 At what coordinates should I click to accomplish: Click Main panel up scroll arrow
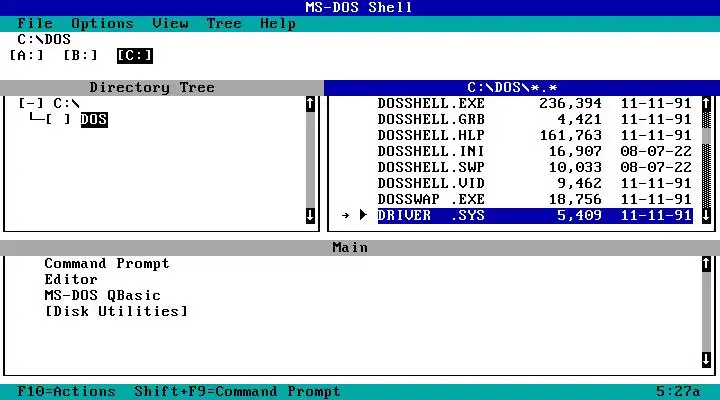click(706, 264)
